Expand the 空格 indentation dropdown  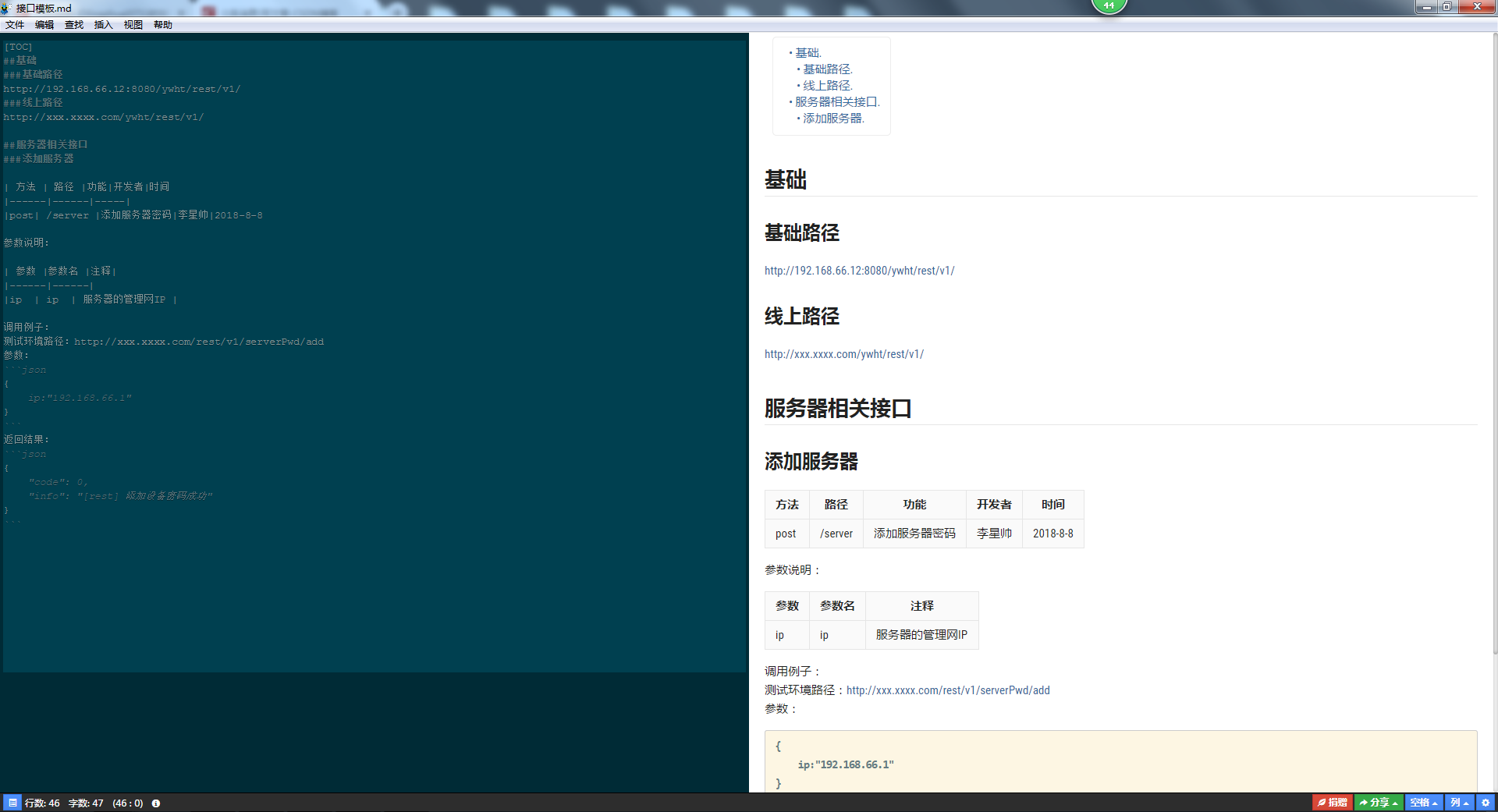pyautogui.click(x=1424, y=803)
